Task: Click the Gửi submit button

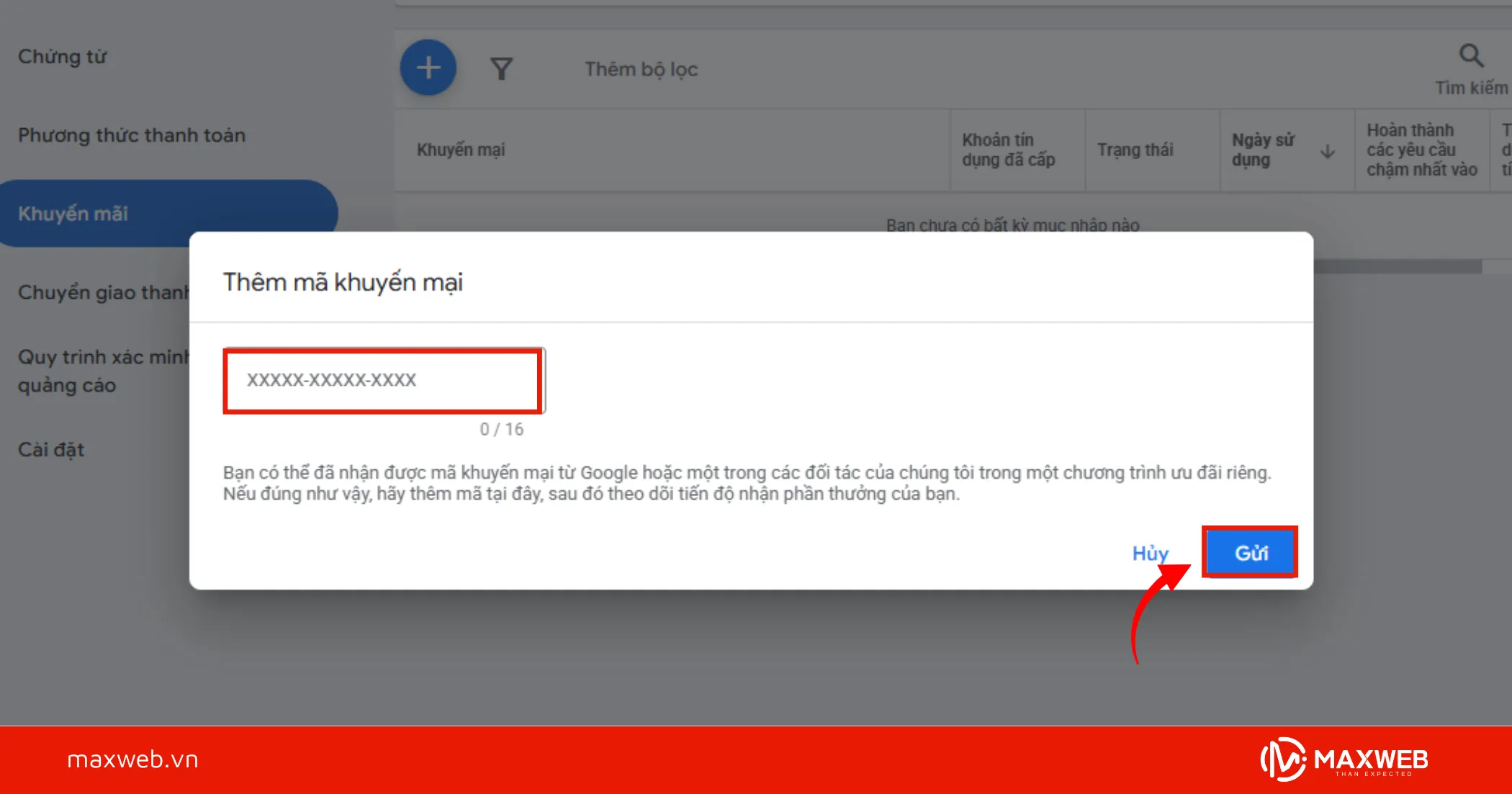Action: 1250,553
